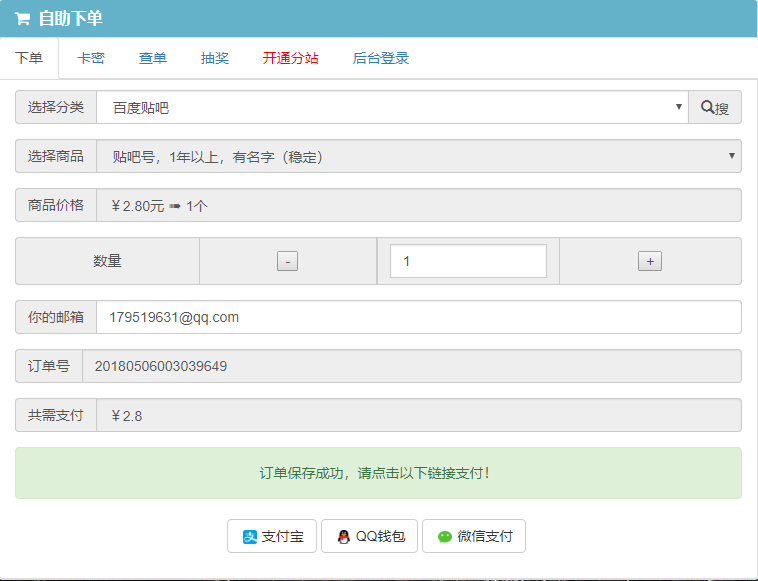The image size is (758, 581).
Task: Pay with the 支付宝 button
Action: pos(272,536)
